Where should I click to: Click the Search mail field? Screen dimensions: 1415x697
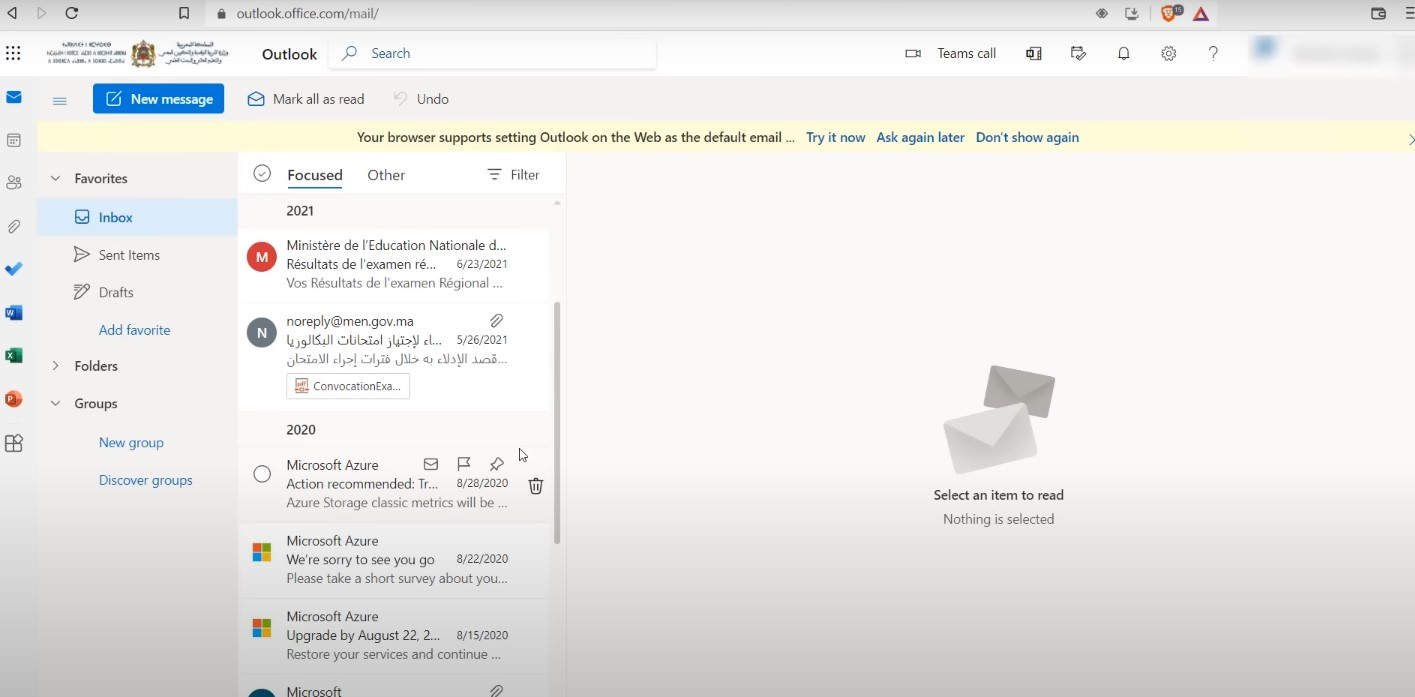493,54
